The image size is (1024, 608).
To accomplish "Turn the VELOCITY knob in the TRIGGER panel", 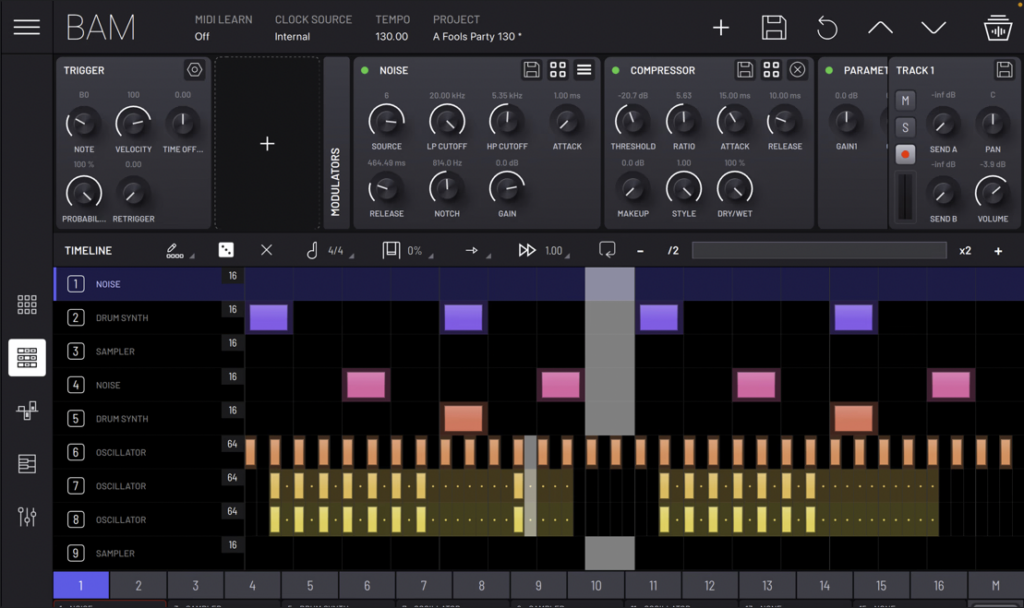I will [133, 127].
